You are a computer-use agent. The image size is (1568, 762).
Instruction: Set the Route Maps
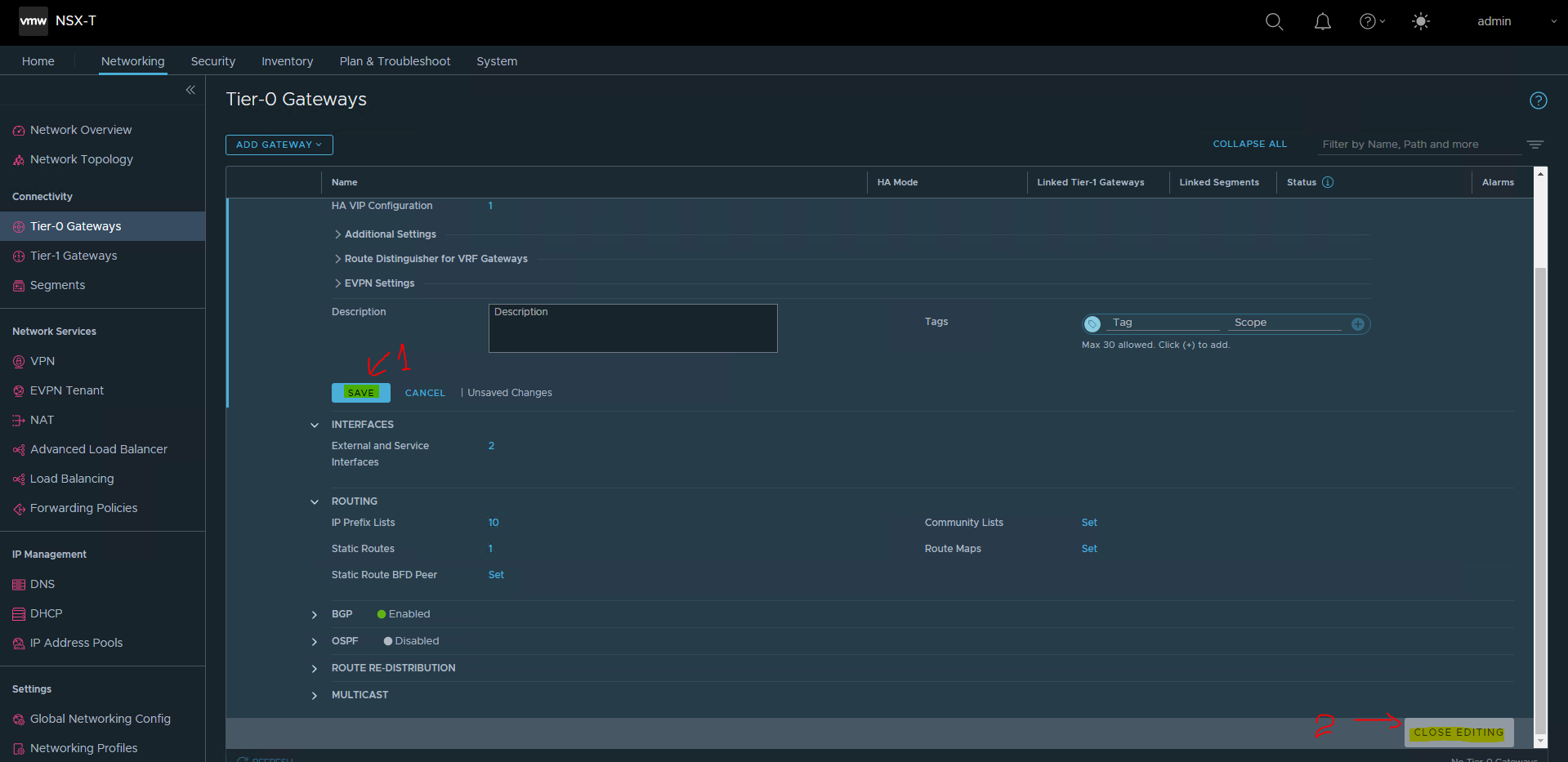pos(1089,549)
